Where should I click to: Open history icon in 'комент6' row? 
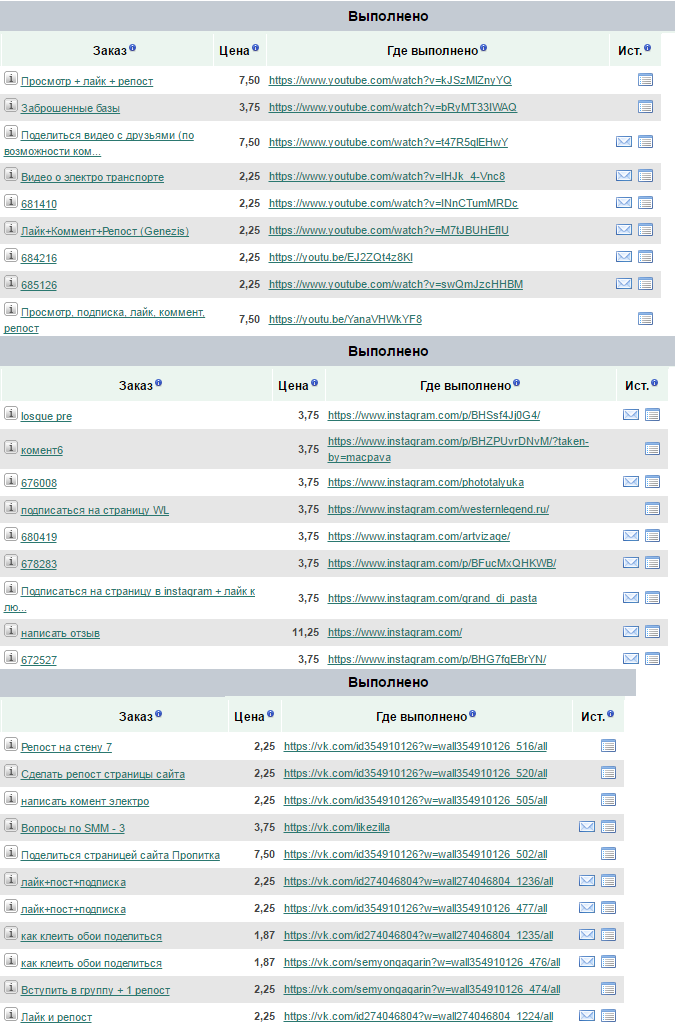[652, 449]
